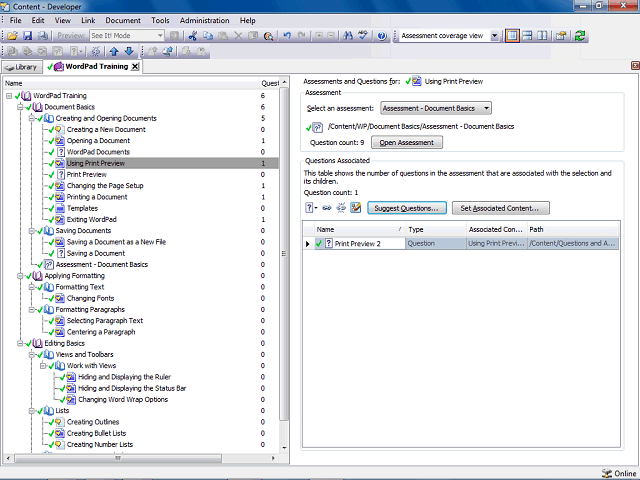
Task: Switch to single pane layout view
Action: pos(512,36)
